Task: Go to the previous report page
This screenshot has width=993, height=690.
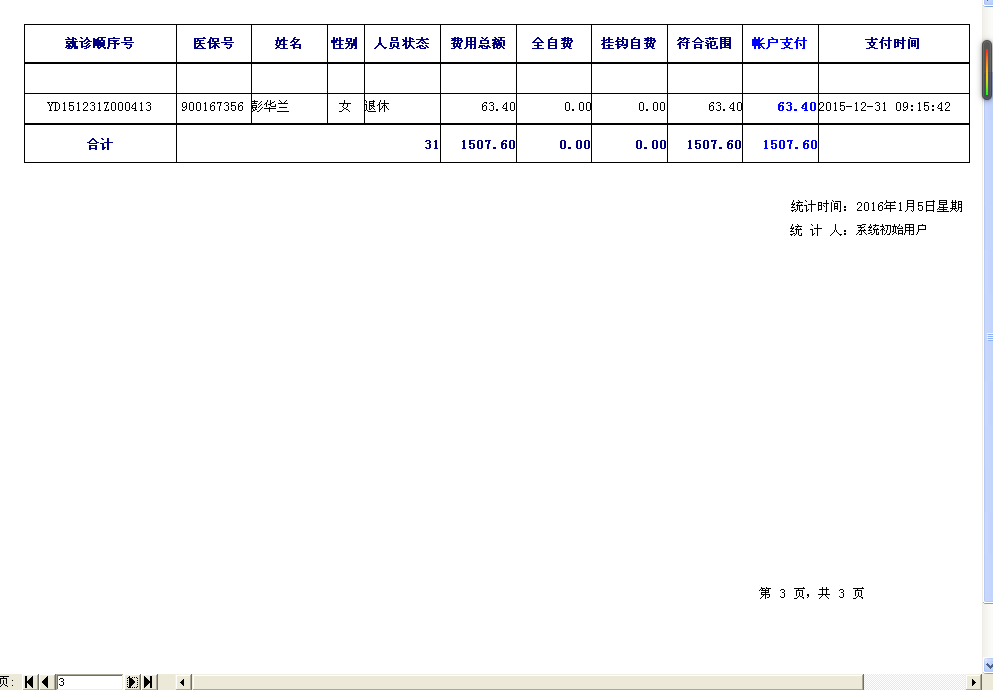Action: [45, 682]
